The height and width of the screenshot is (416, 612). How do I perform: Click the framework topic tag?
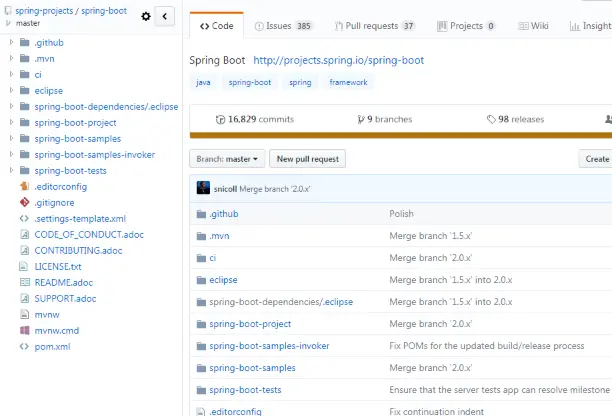[349, 82]
